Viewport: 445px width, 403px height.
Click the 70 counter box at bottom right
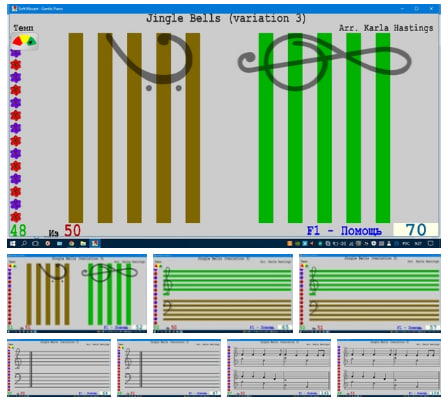click(x=415, y=230)
